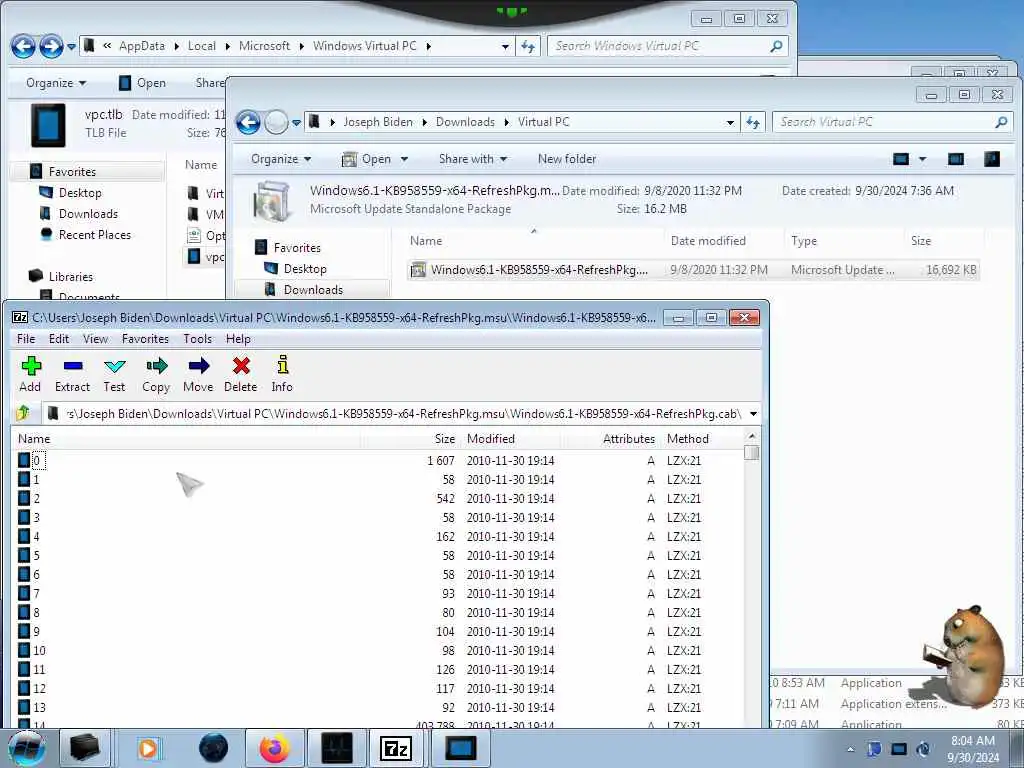Open the 7-Zip Favorites menu
The height and width of the screenshot is (768, 1024).
coord(145,339)
